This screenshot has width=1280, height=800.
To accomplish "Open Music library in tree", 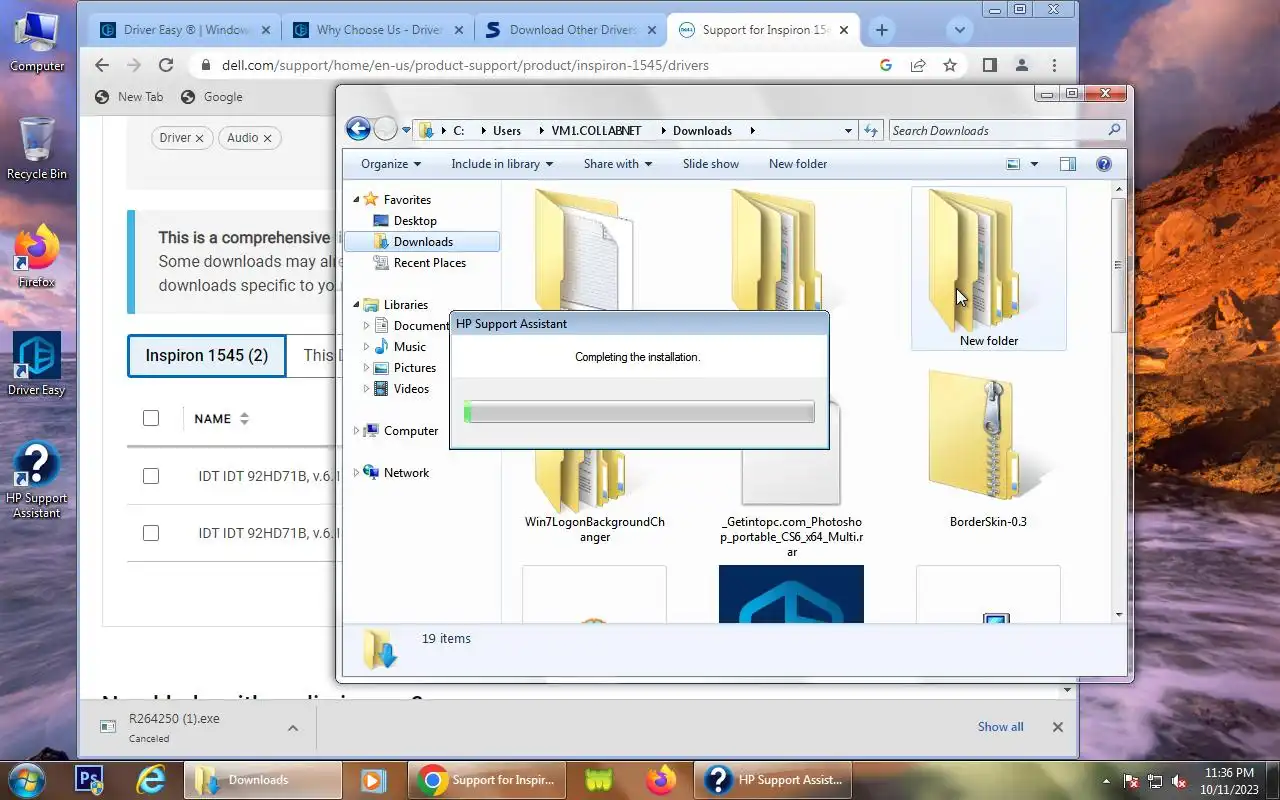I will [410, 347].
